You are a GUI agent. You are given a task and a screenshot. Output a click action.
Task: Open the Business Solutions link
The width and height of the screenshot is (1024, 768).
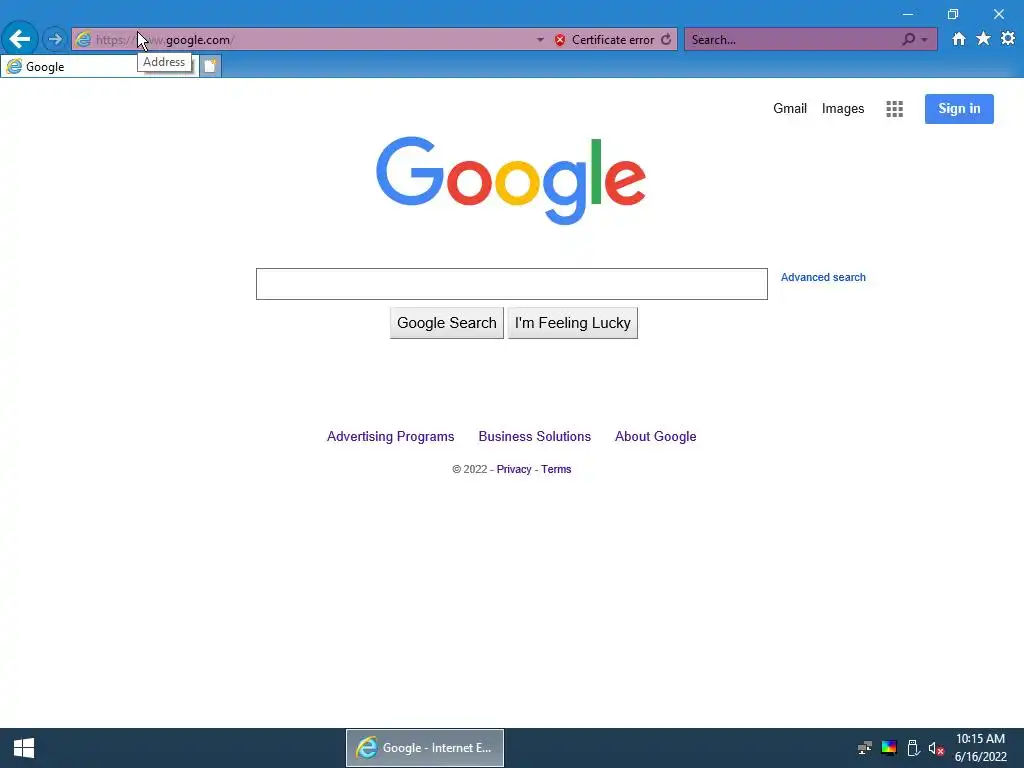[534, 436]
